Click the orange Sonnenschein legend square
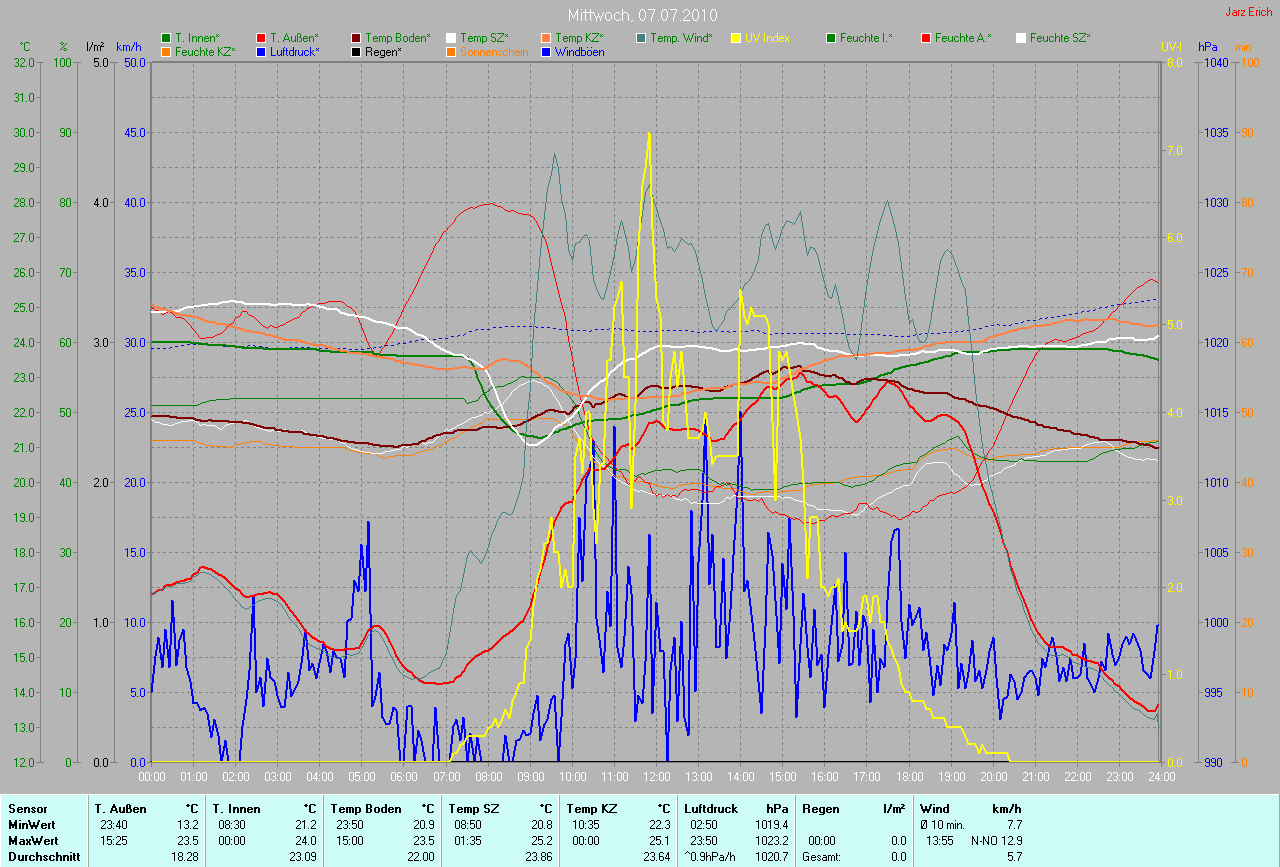 click(x=451, y=51)
